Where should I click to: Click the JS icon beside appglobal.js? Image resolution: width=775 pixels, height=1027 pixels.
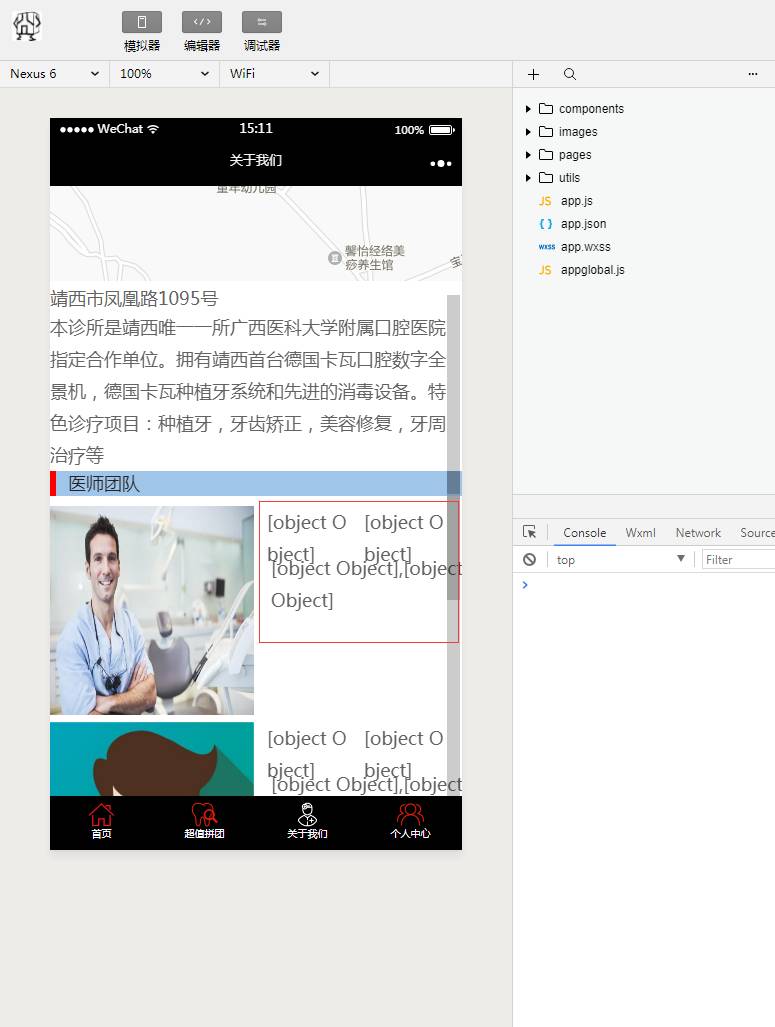pyautogui.click(x=545, y=270)
